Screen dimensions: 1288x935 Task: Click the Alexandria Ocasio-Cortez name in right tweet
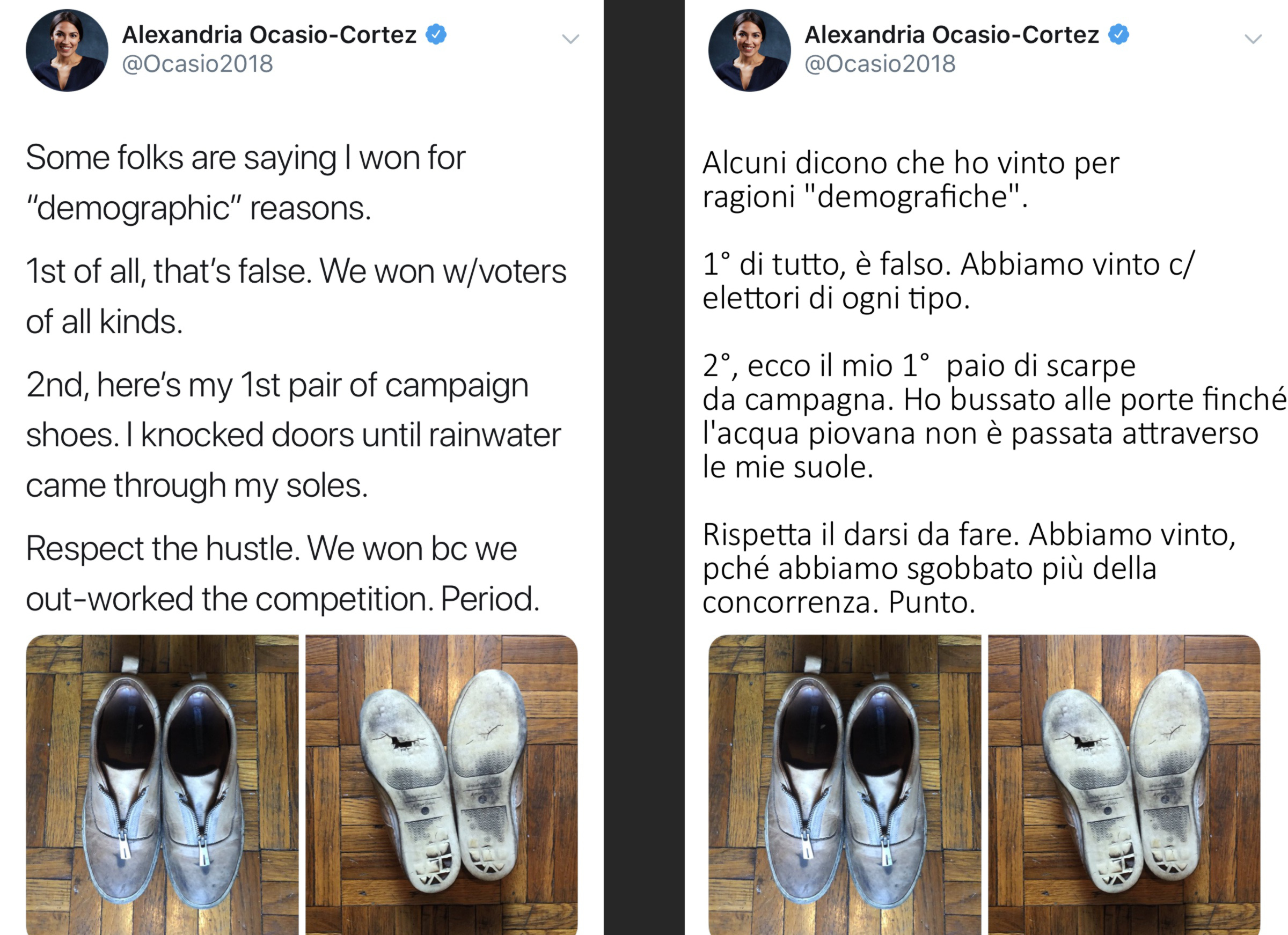pos(952,35)
